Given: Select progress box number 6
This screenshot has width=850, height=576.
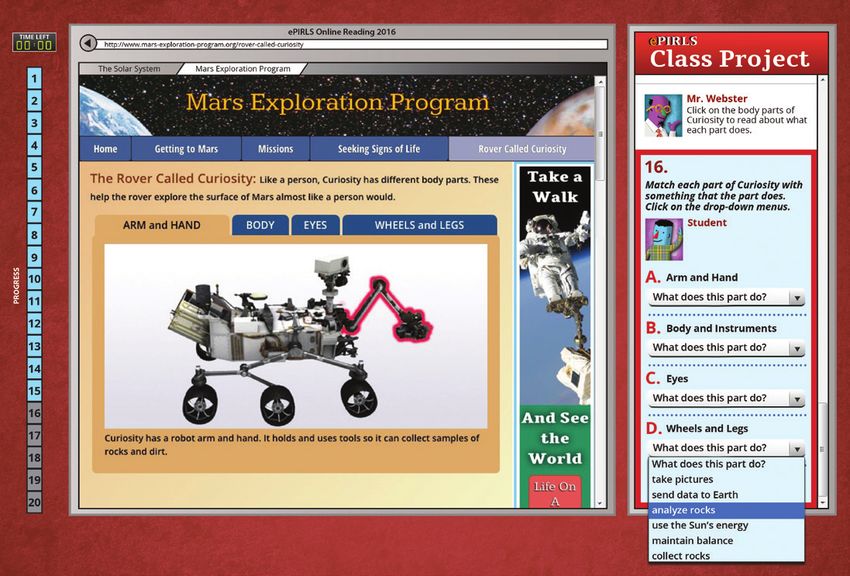Looking at the screenshot, I should (x=34, y=190).
